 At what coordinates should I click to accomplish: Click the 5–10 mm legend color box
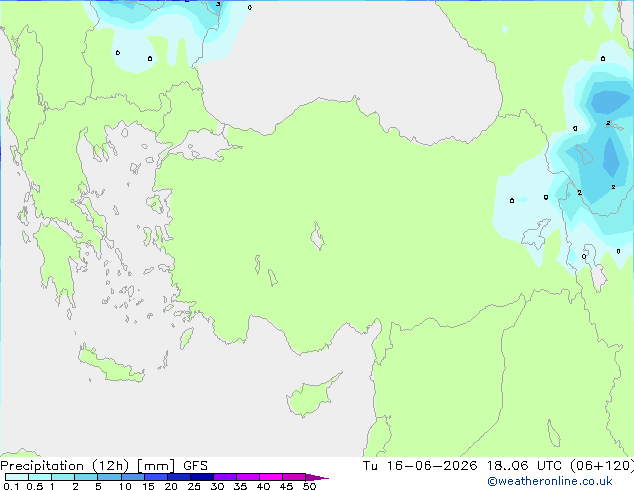[109, 477]
